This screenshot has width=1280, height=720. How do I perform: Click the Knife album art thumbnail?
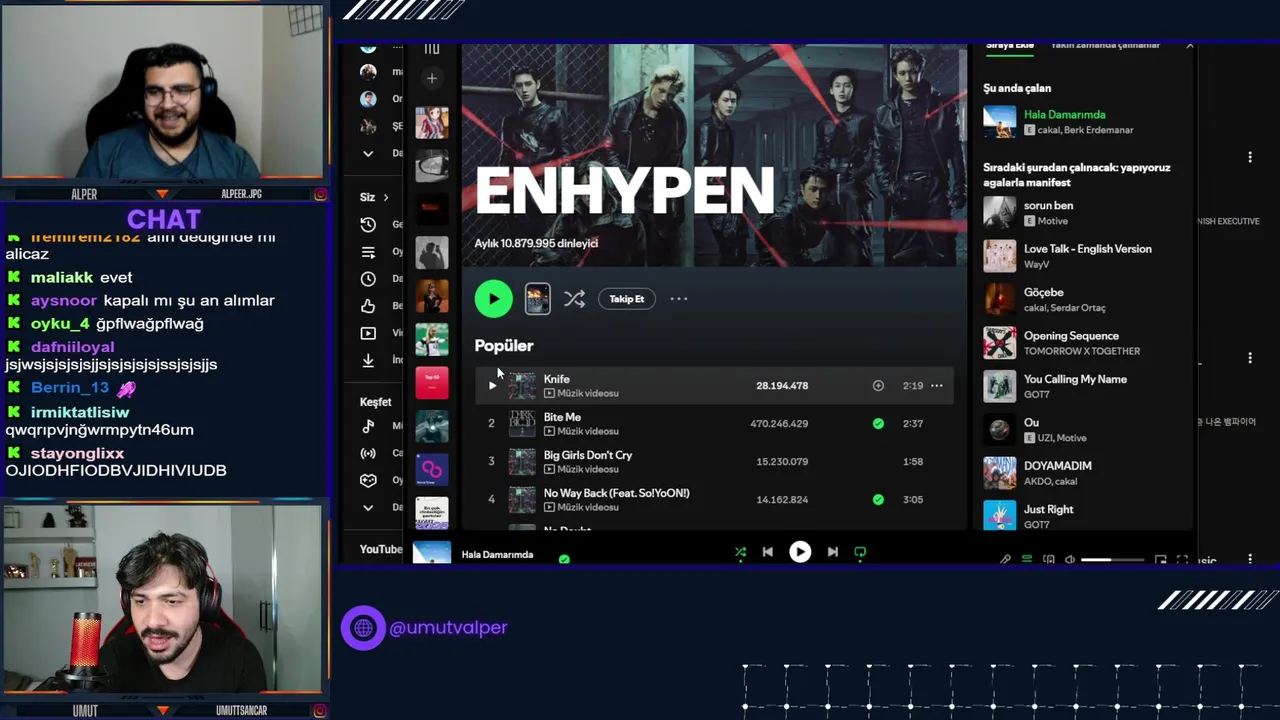pyautogui.click(x=522, y=385)
